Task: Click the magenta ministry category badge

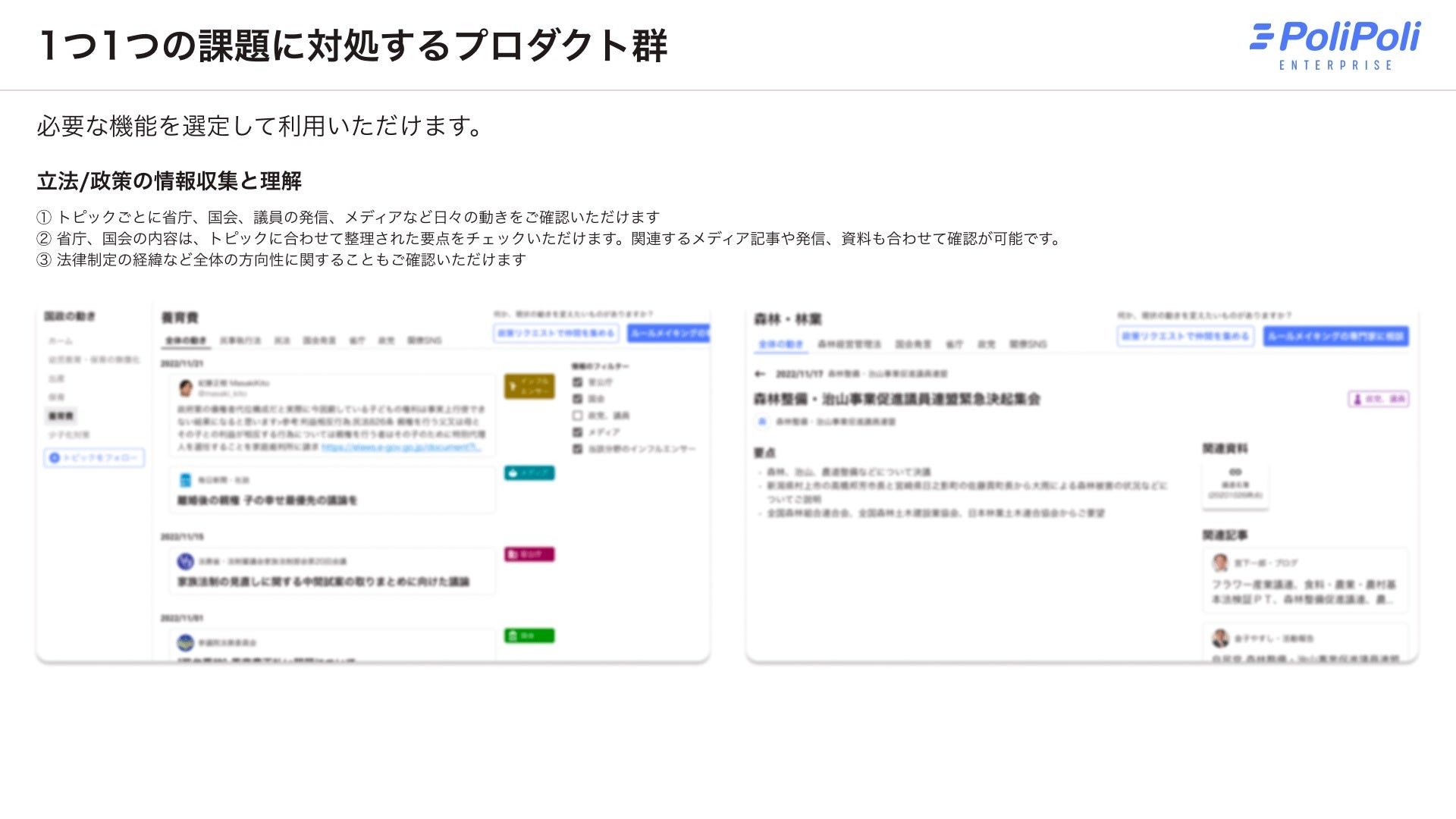Action: click(529, 554)
